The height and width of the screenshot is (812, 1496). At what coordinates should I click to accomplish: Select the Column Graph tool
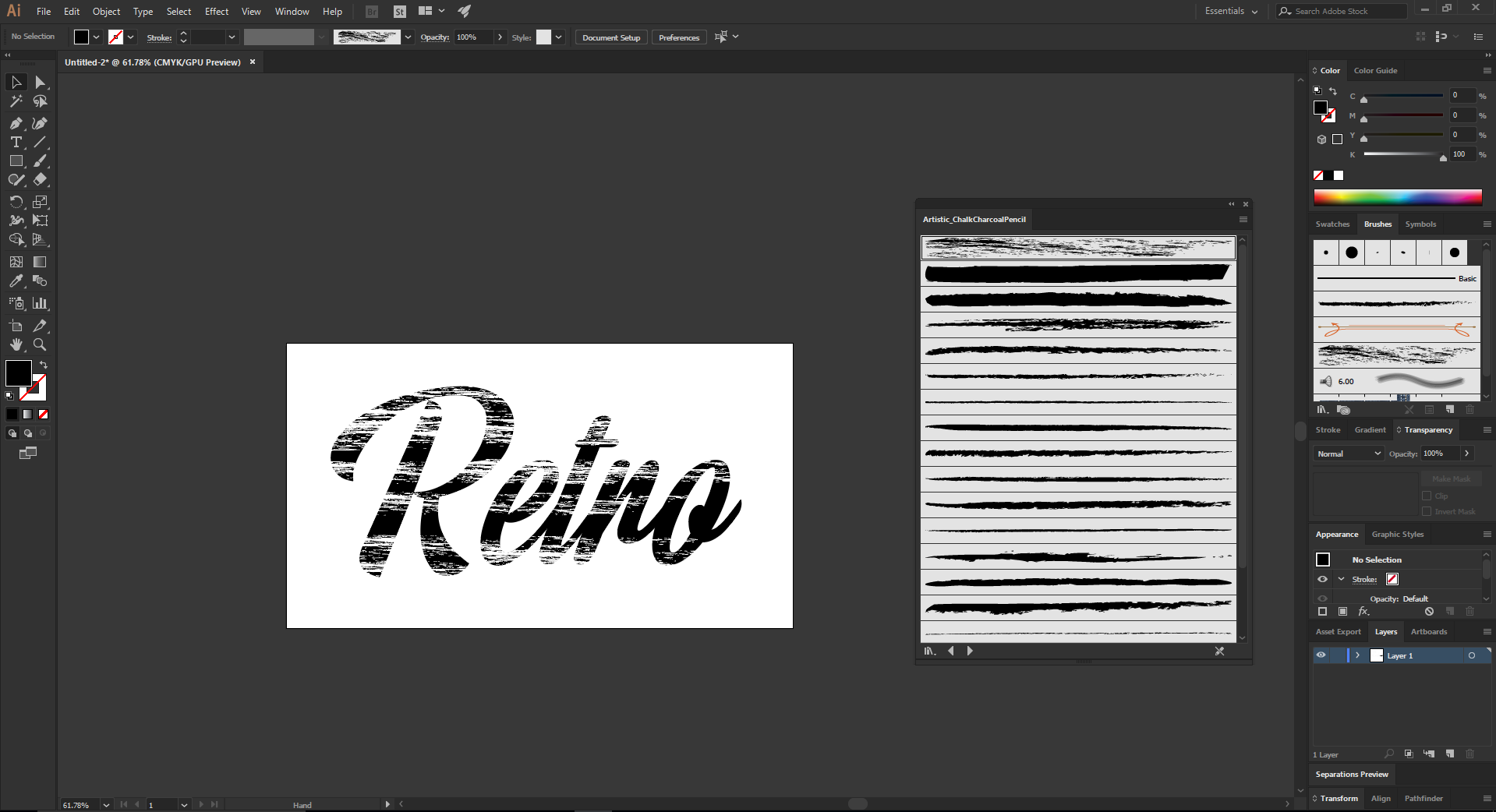point(40,303)
